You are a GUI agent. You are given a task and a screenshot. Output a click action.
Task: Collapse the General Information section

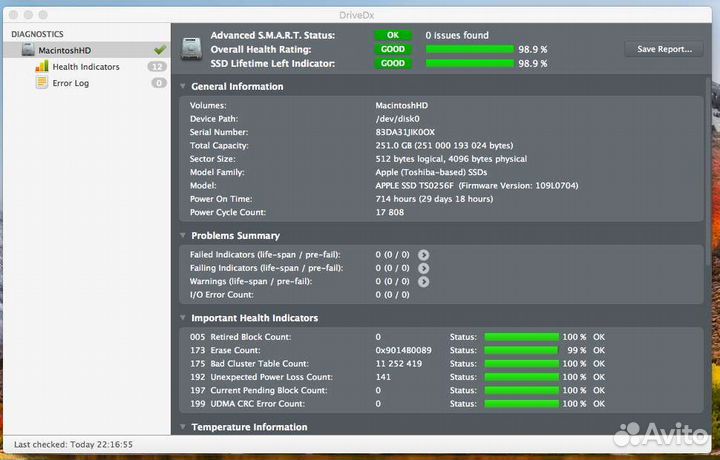(183, 86)
